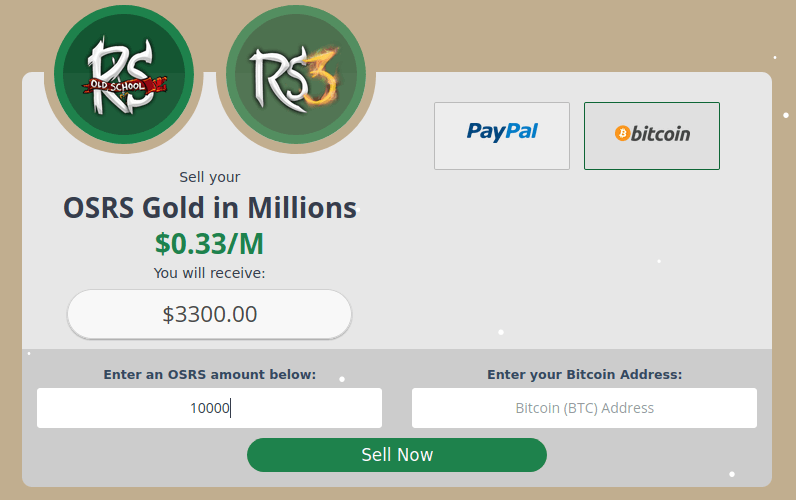The width and height of the screenshot is (796, 500).
Task: Click the orange Bitcoin coin symbol
Action: pos(622,134)
